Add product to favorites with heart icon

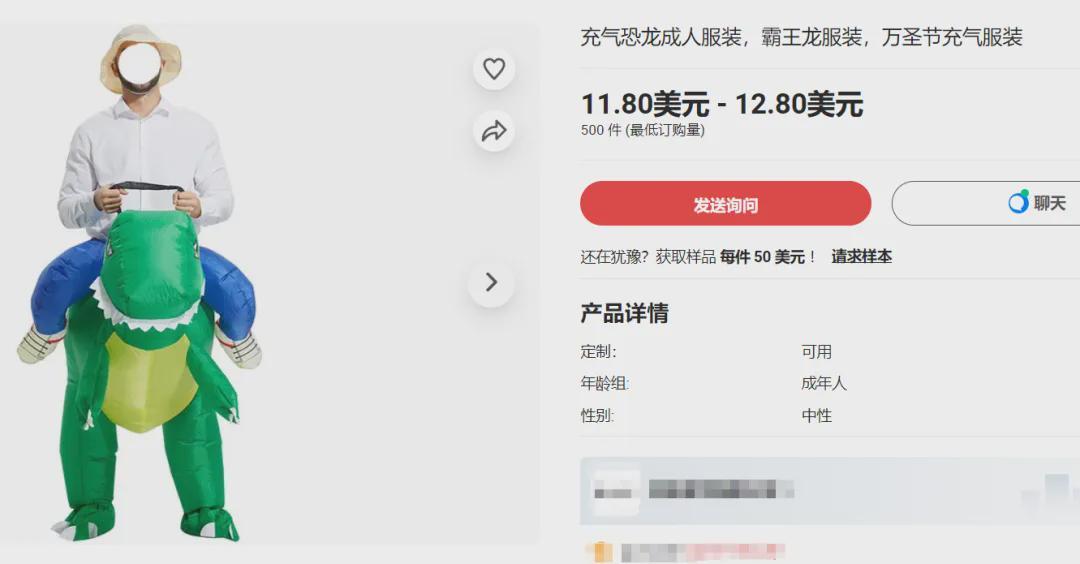[x=494, y=69]
